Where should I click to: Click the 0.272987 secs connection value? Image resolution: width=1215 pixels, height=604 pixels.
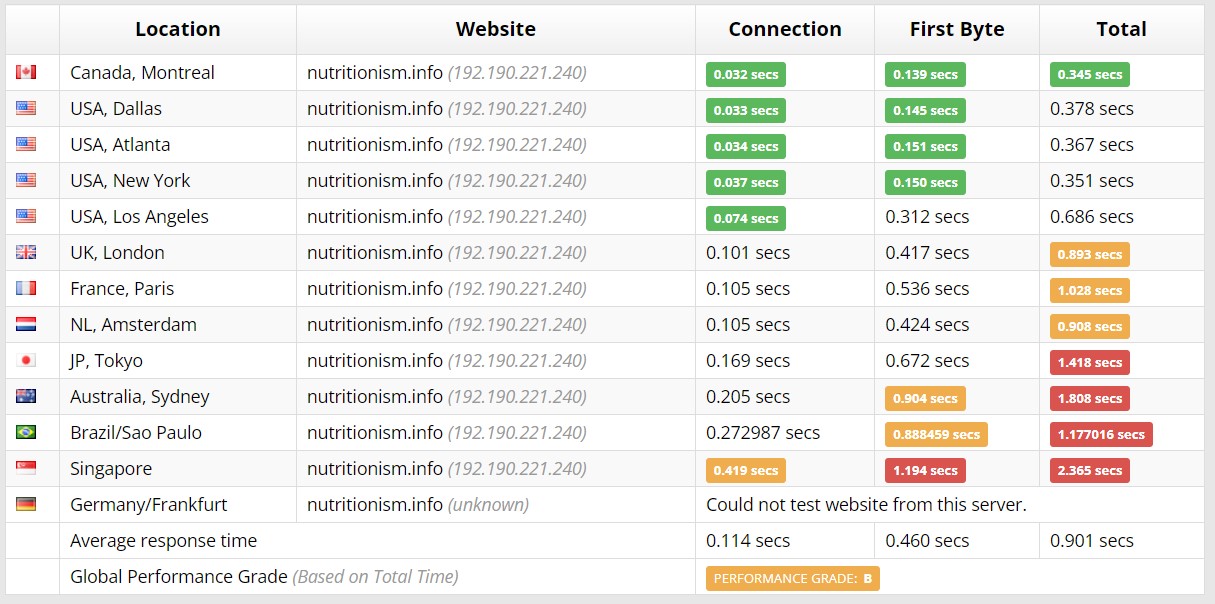[763, 432]
